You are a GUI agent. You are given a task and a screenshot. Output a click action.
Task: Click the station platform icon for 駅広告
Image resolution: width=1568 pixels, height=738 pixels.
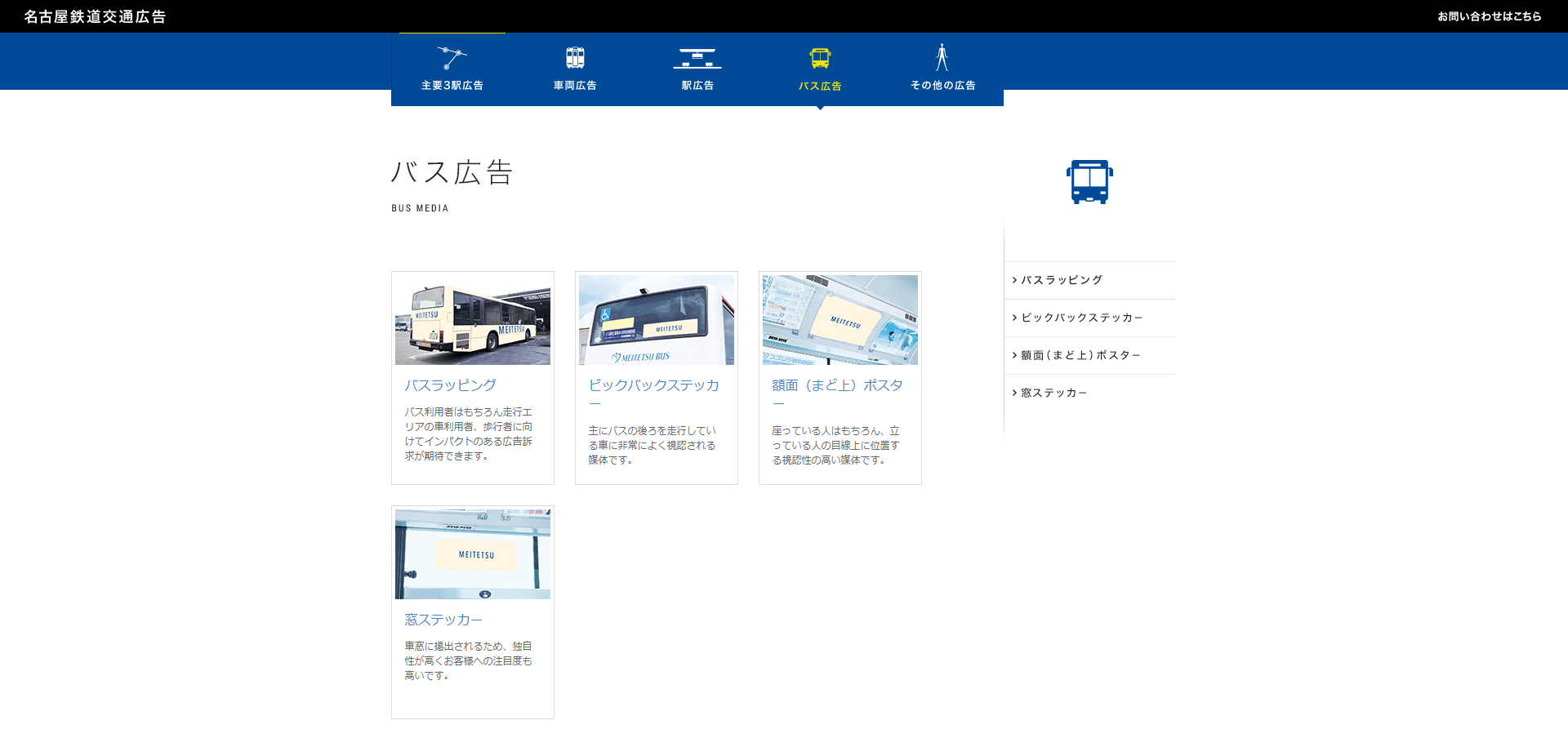[697, 58]
